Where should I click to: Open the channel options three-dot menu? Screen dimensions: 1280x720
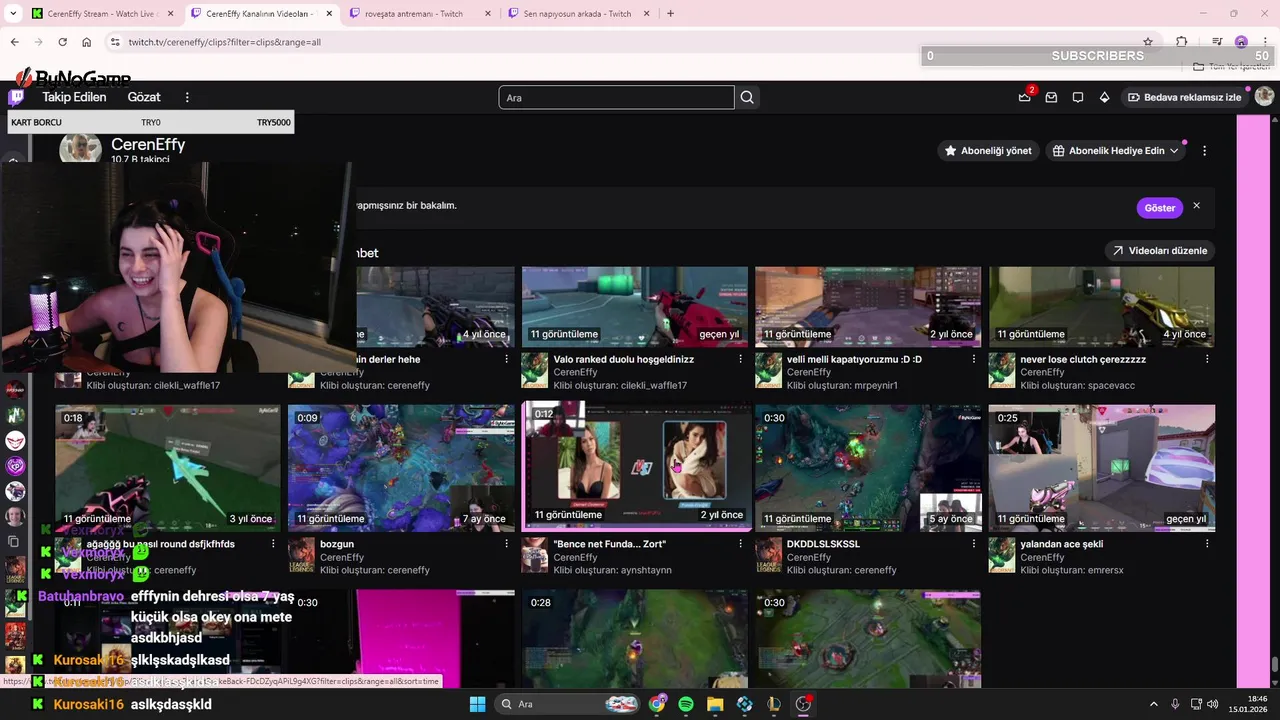1204,151
